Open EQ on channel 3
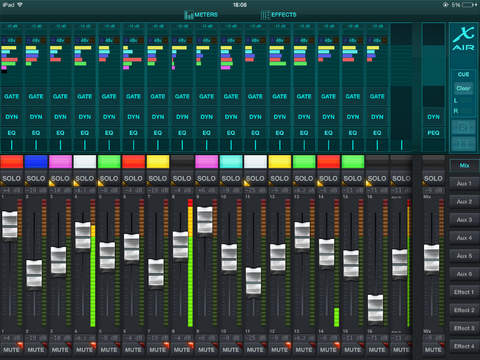Screen dimensions: 480x360 [x=60, y=133]
